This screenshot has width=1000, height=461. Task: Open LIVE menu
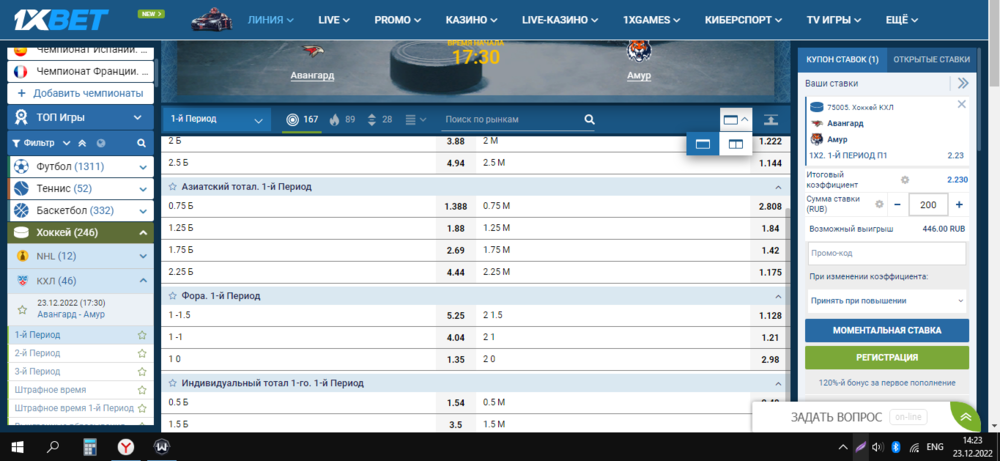click(334, 20)
